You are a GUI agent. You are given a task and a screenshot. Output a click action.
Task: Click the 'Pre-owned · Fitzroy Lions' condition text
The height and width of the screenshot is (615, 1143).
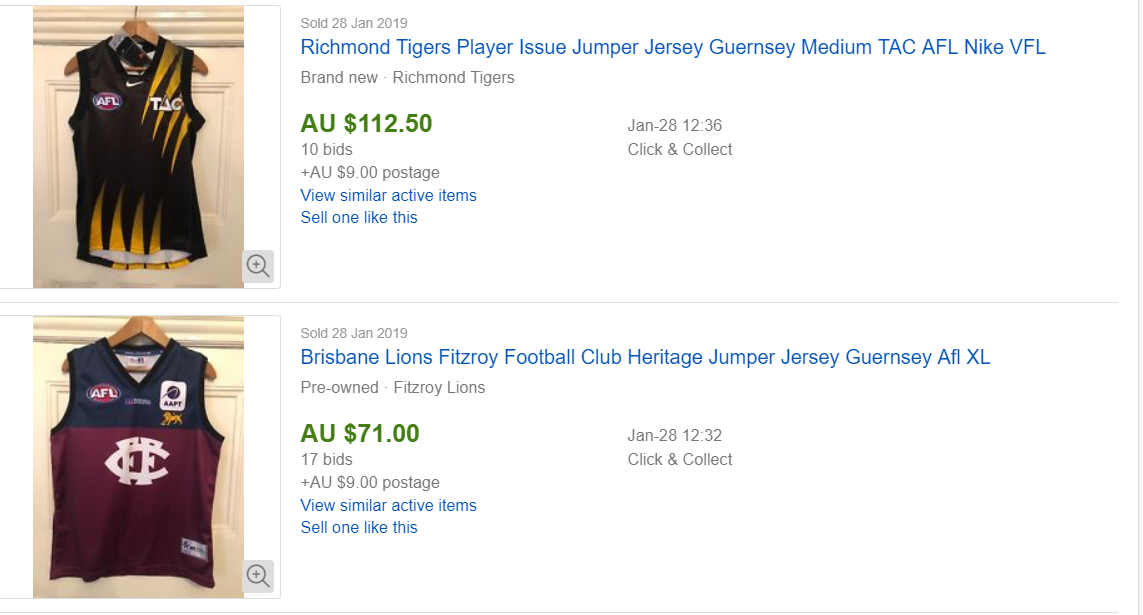pos(392,387)
